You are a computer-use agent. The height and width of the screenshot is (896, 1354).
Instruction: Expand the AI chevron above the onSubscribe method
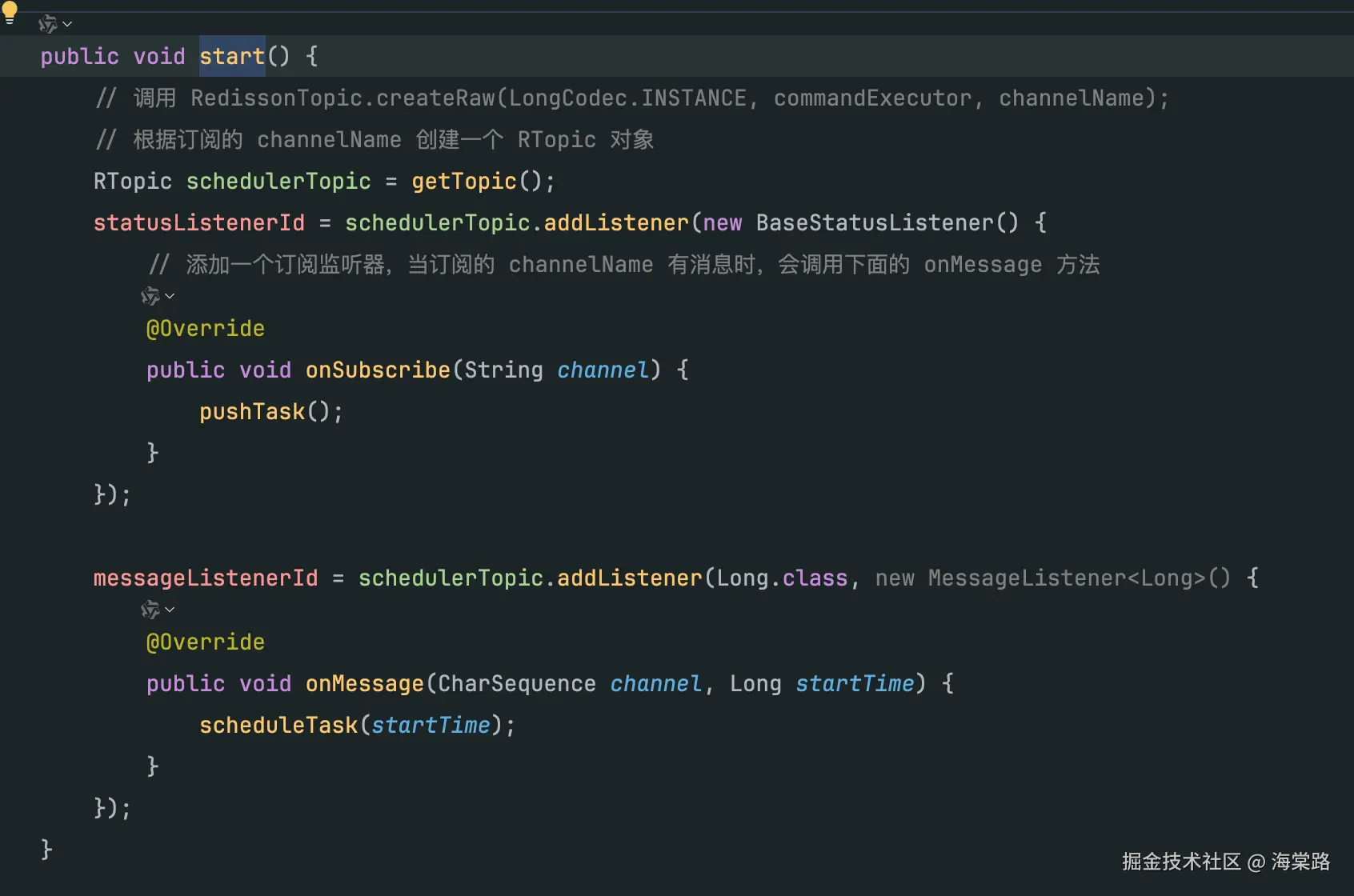tap(170, 296)
